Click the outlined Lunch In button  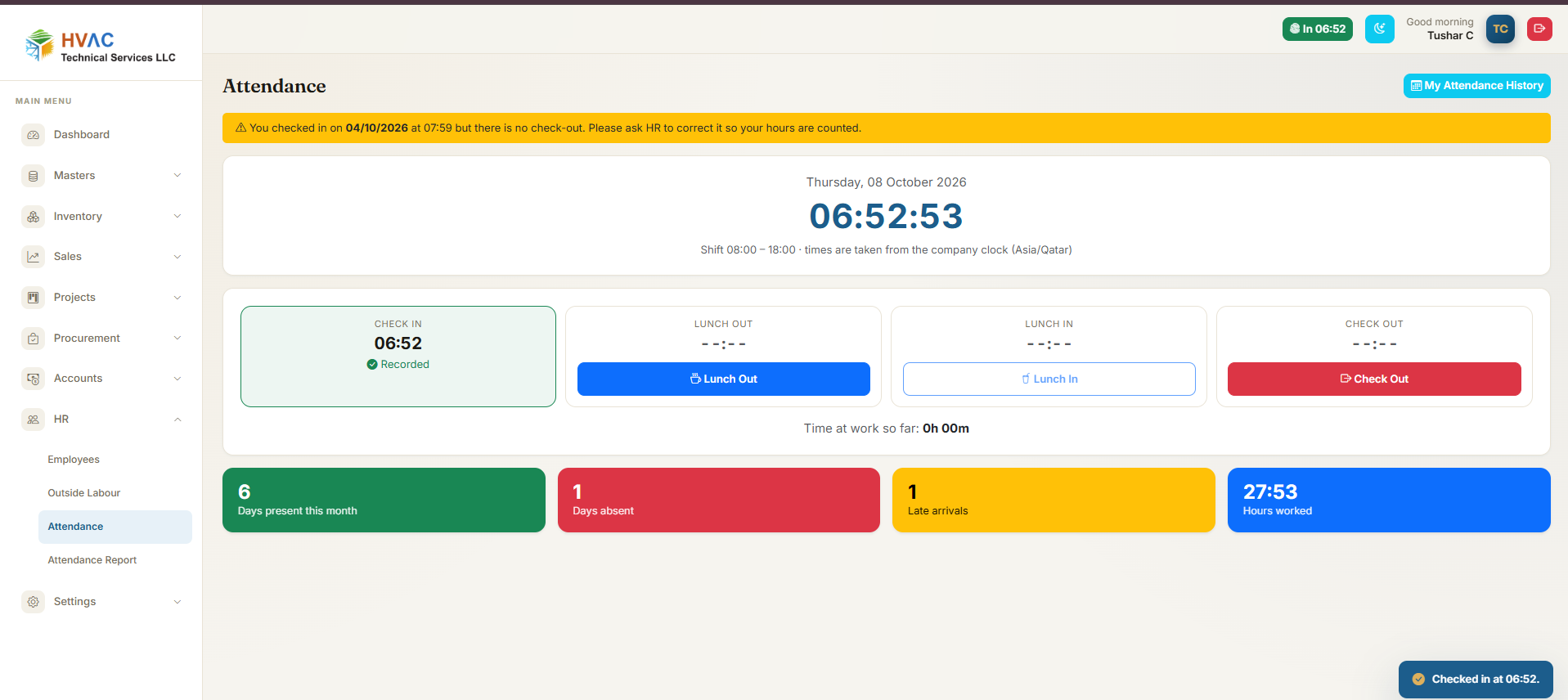pyautogui.click(x=1049, y=379)
